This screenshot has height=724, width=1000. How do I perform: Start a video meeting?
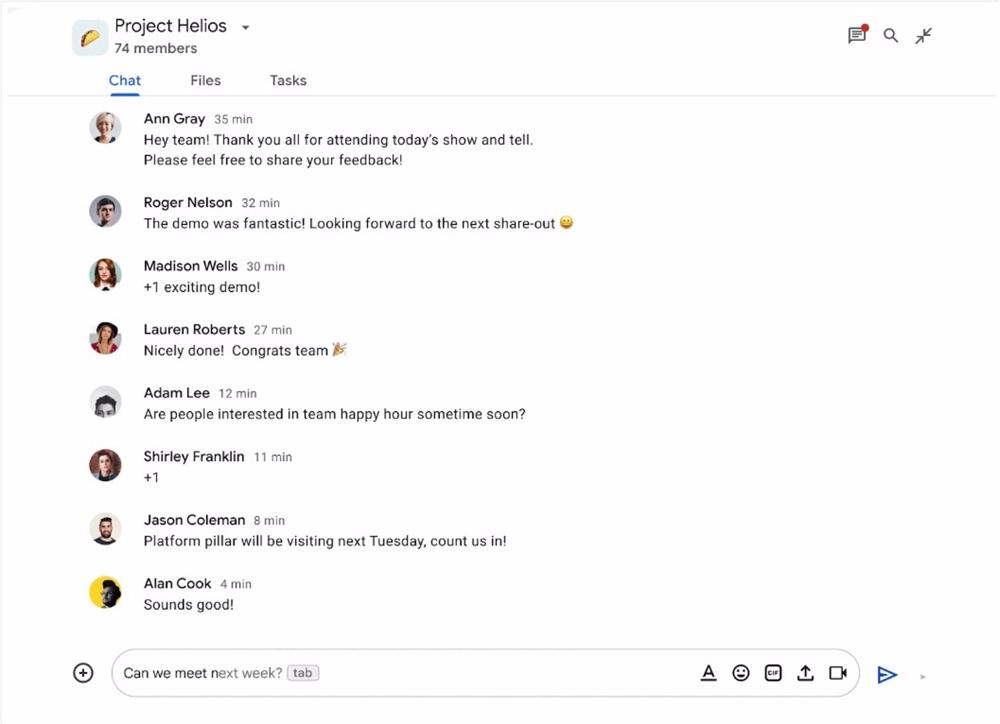pos(838,673)
